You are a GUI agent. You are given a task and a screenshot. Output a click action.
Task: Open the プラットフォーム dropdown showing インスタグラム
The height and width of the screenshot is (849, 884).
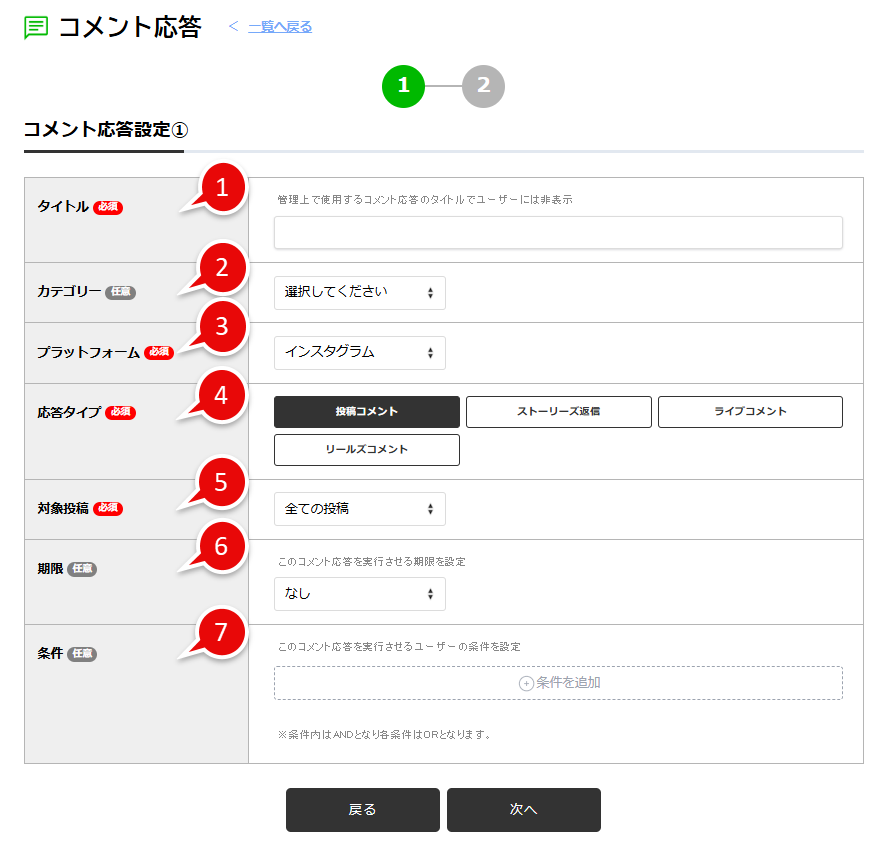coord(359,352)
